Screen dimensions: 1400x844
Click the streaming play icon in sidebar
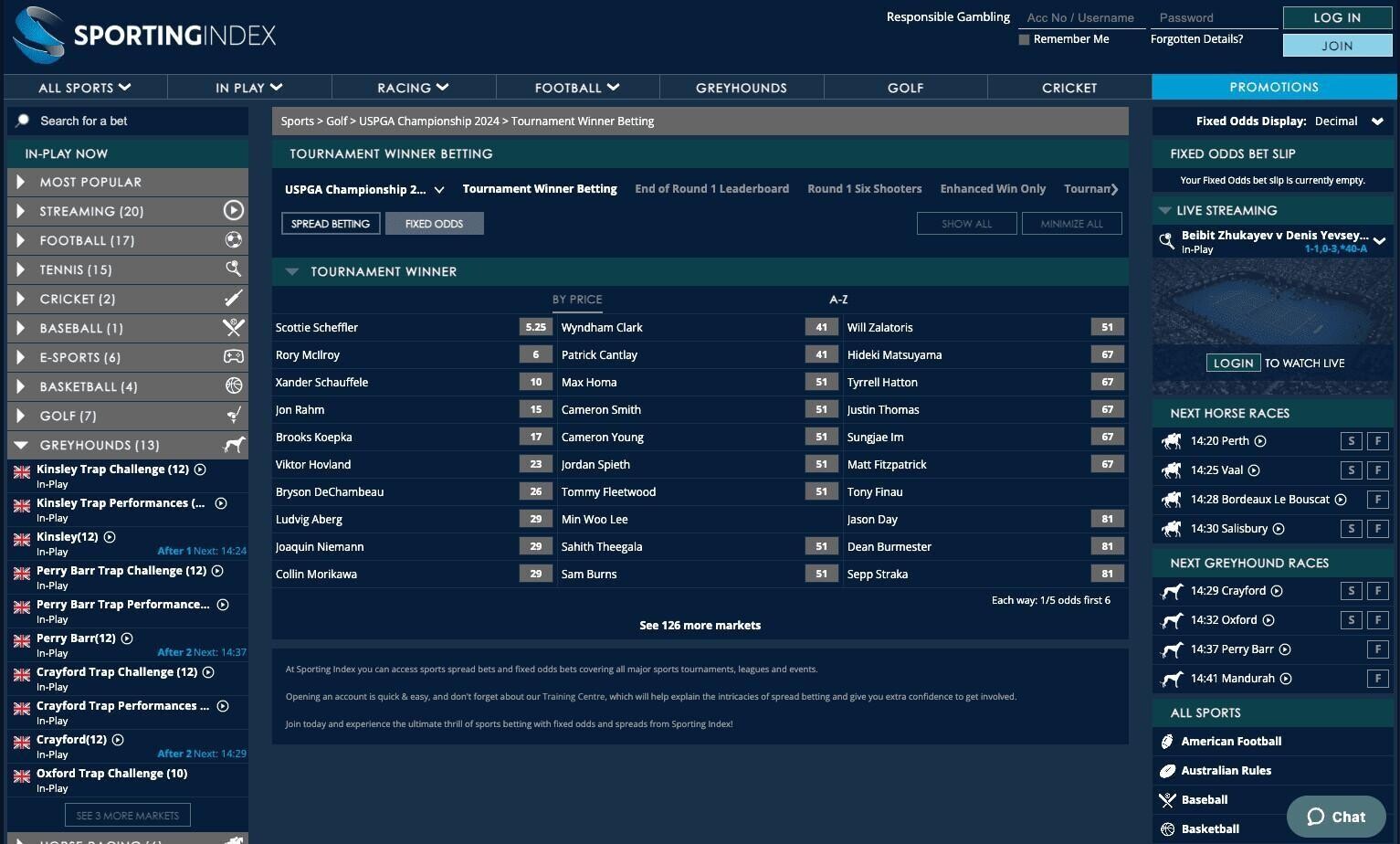[234, 211]
